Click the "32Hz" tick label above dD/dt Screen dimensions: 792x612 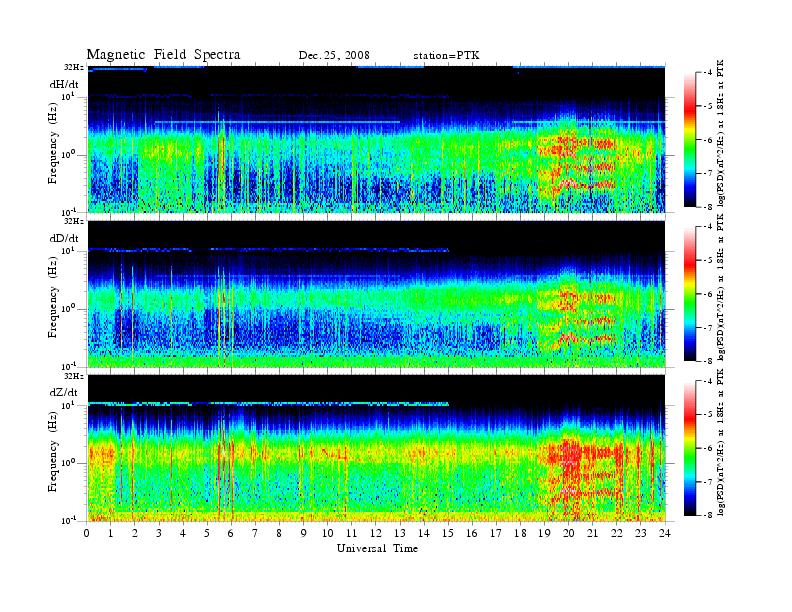[74, 221]
